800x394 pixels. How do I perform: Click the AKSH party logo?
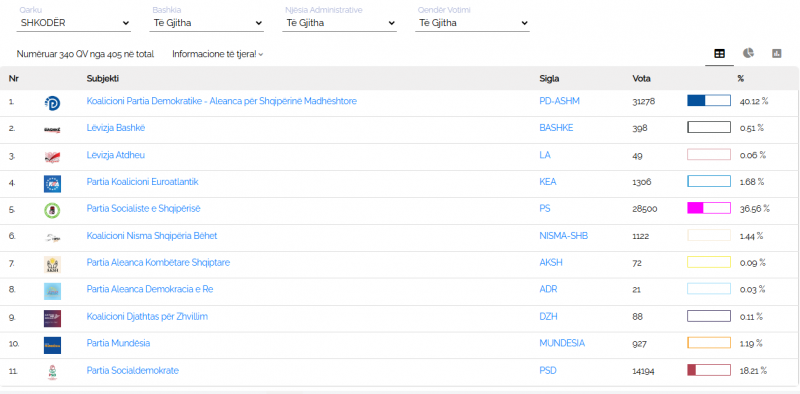[x=52, y=264]
